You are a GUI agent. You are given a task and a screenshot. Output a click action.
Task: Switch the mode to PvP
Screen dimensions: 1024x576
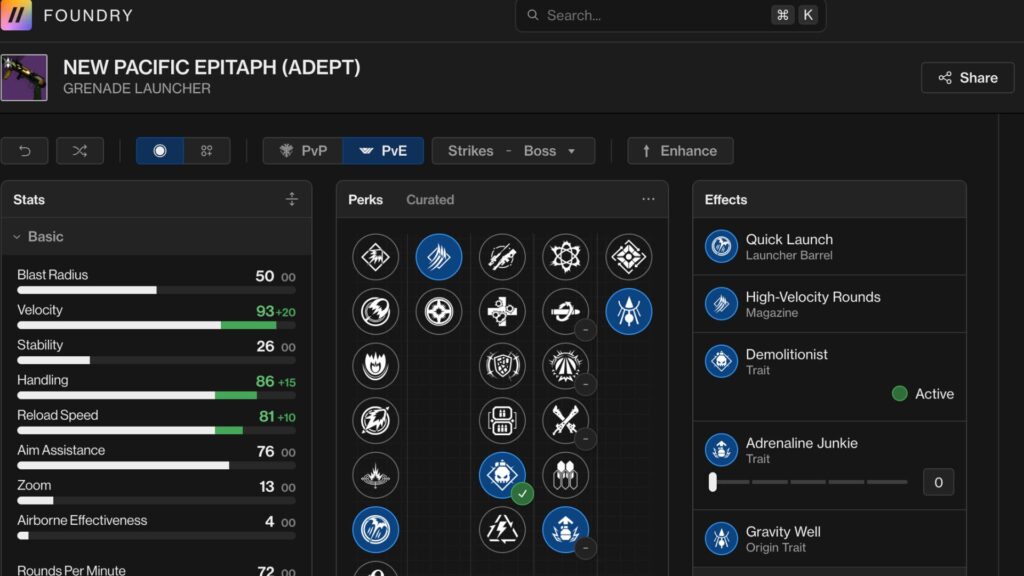tap(303, 151)
